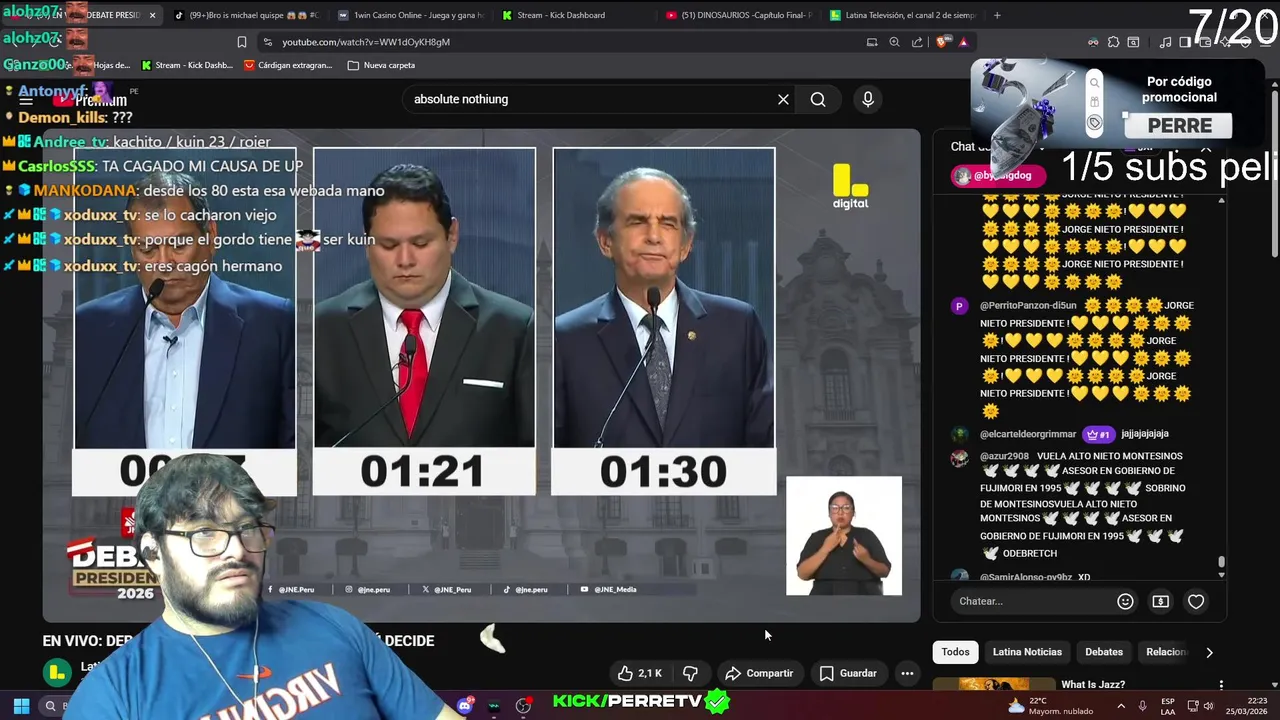The image size is (1280, 720).
Task: Open options menu for What Is Jazz? video
Action: (1221, 685)
